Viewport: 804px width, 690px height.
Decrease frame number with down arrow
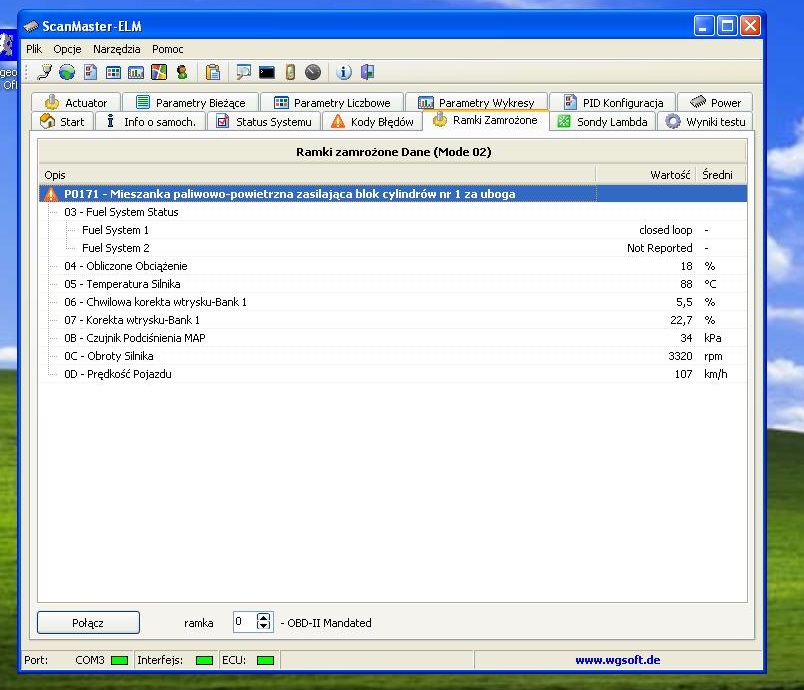tap(264, 627)
